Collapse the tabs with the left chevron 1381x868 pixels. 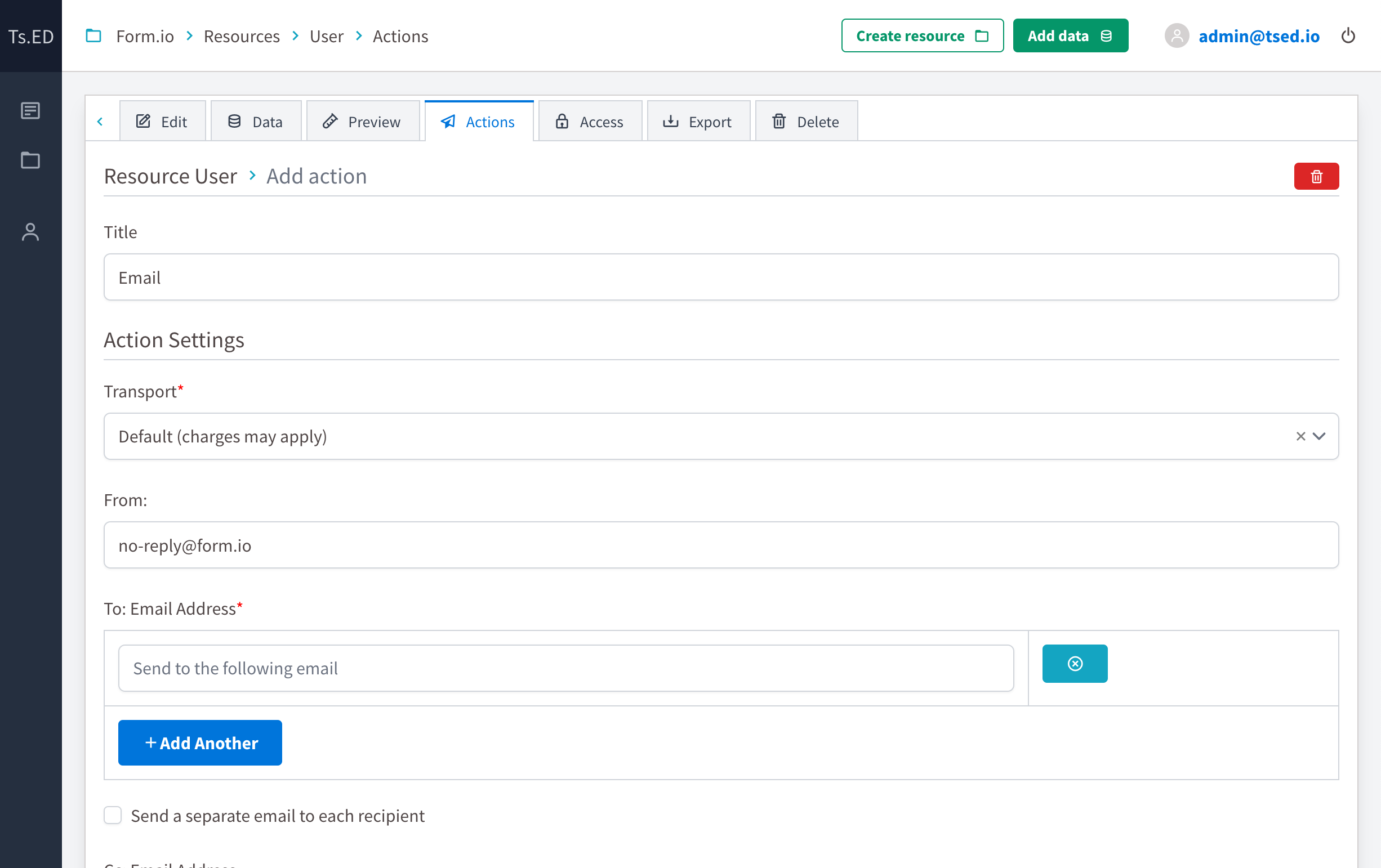(101, 121)
